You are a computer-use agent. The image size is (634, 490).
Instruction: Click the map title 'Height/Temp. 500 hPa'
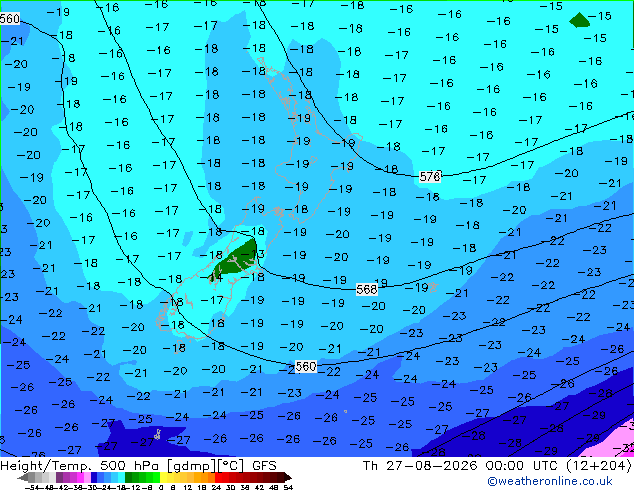(80, 466)
